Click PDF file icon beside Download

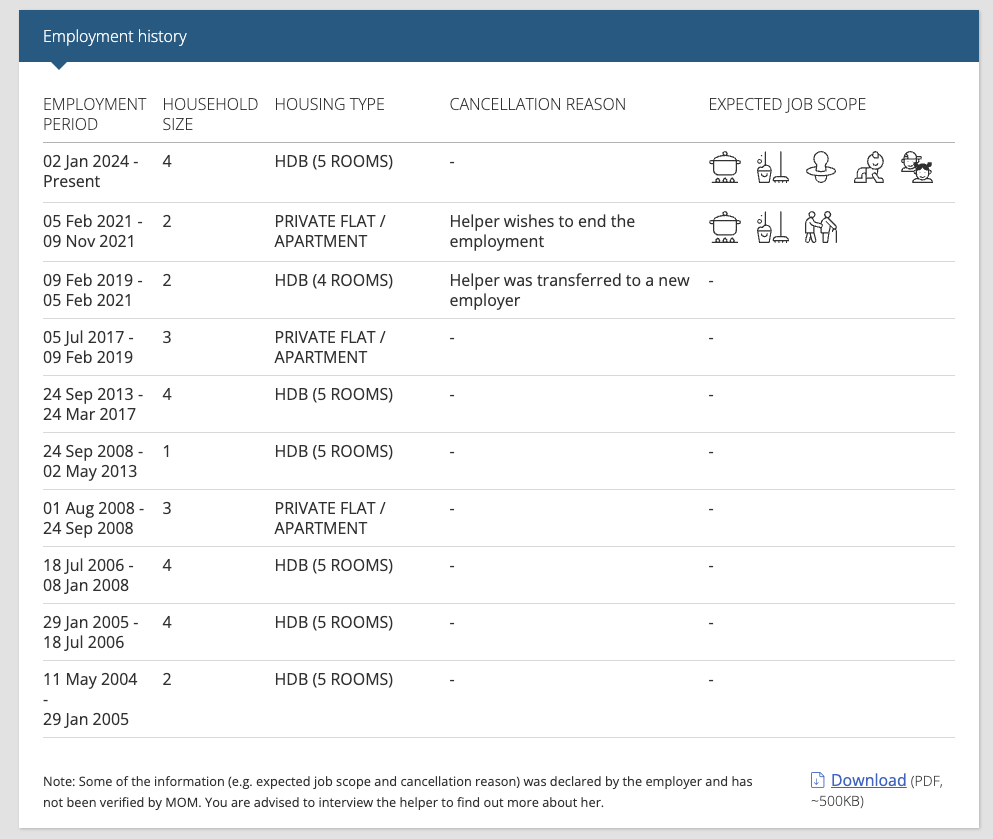click(818, 780)
